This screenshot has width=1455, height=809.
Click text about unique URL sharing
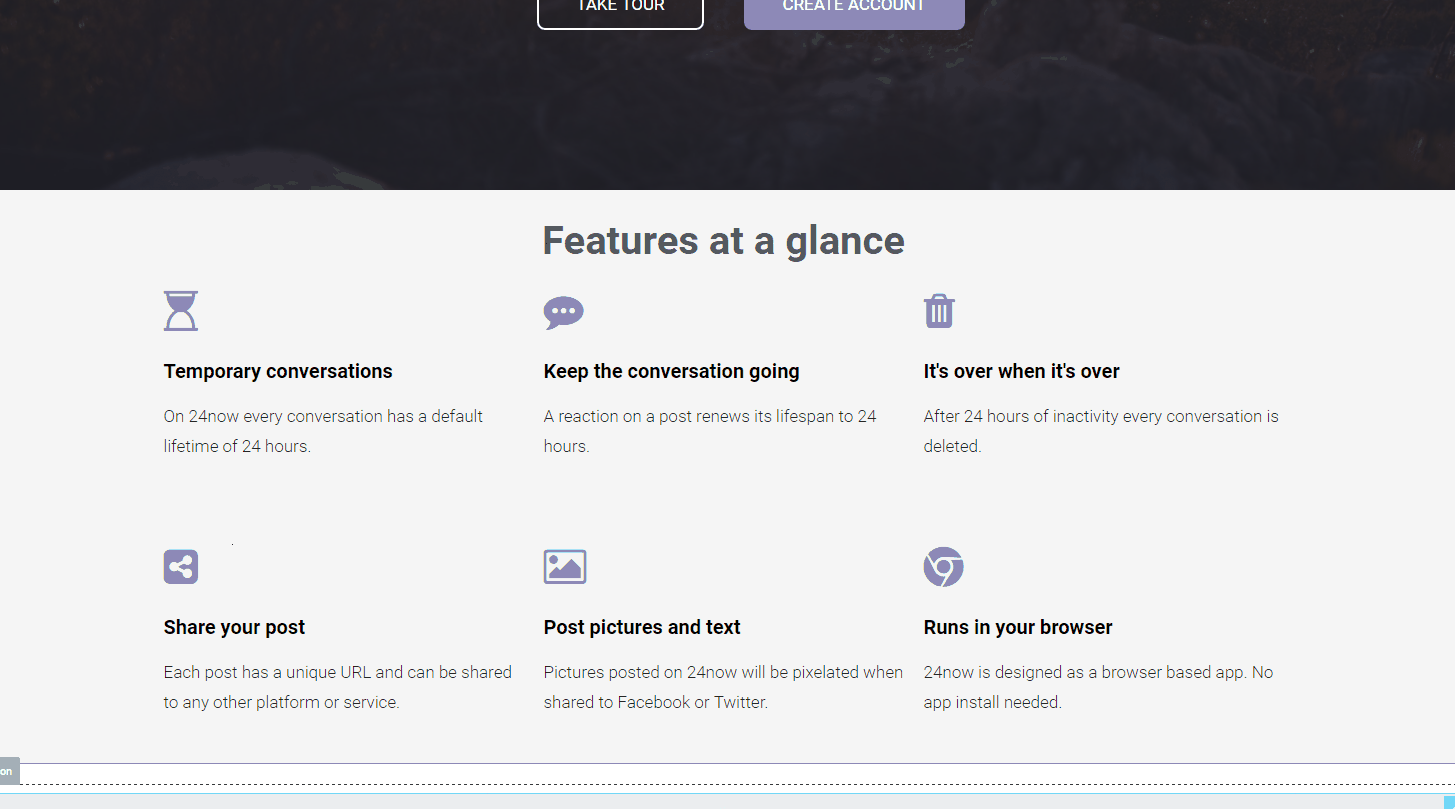point(338,687)
